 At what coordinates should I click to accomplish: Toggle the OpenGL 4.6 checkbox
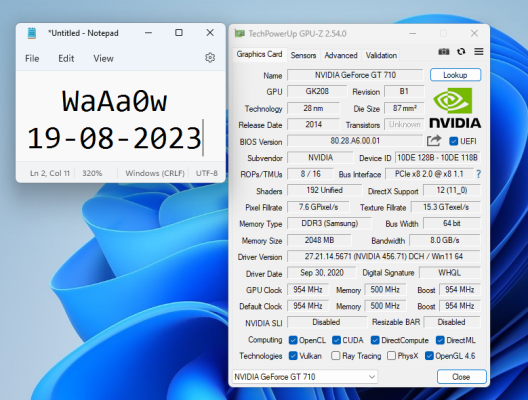429,356
